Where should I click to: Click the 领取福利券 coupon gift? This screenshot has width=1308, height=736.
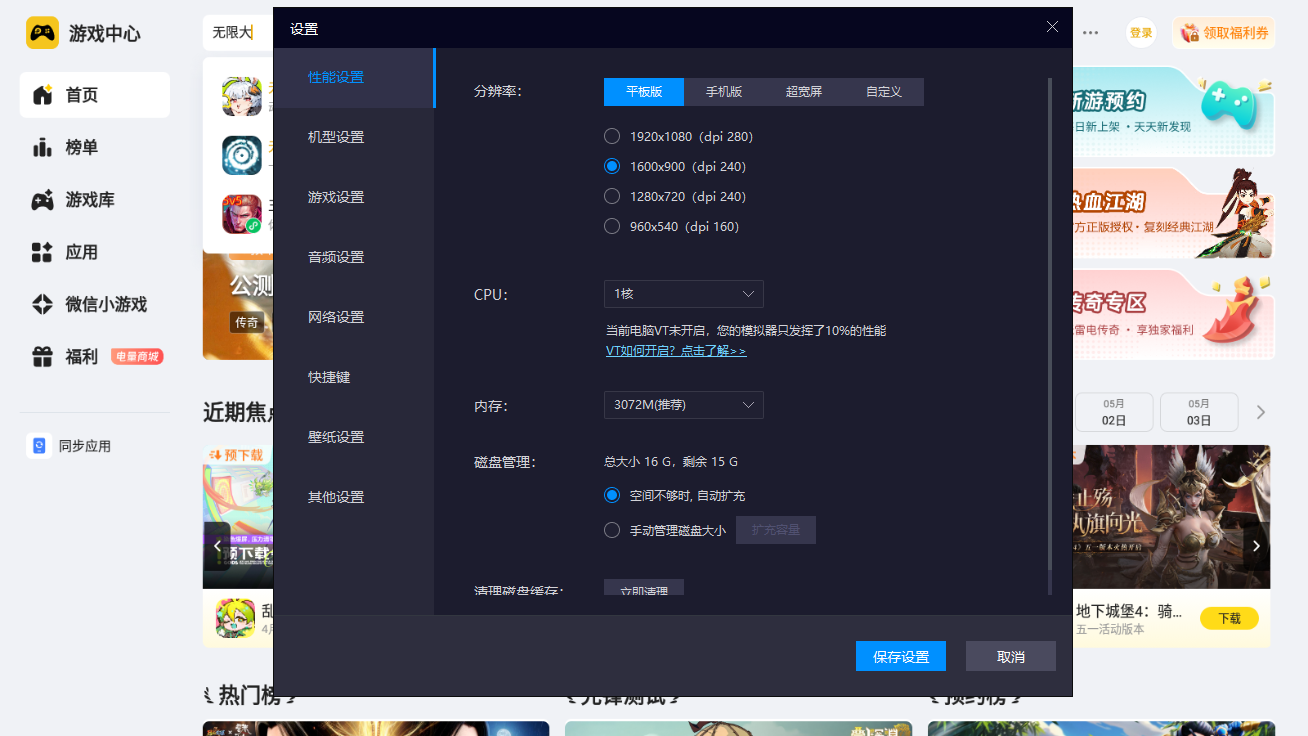[x=1224, y=33]
